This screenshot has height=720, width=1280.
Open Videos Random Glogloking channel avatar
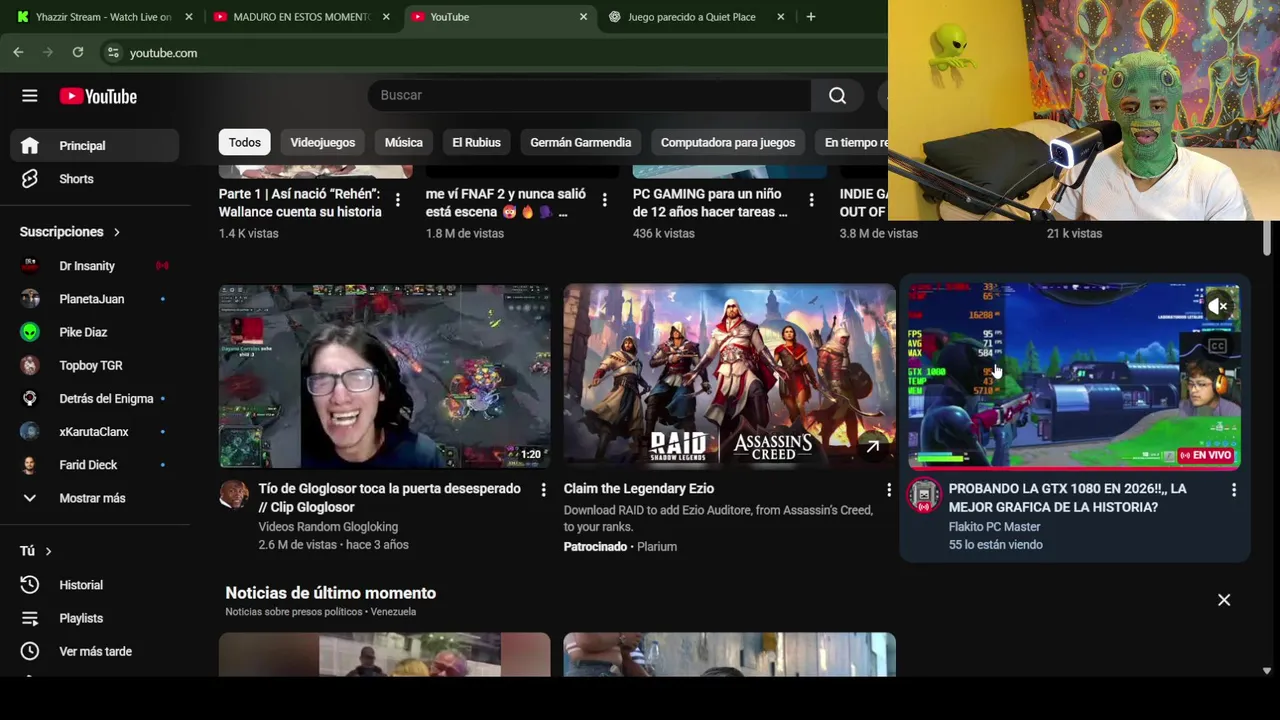click(x=234, y=494)
